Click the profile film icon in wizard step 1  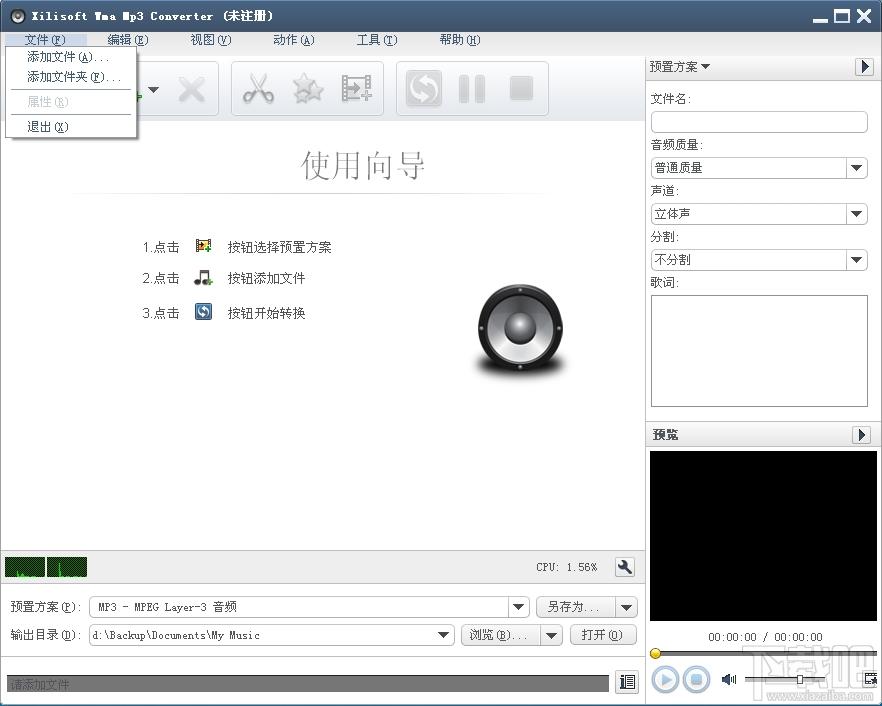click(x=204, y=246)
